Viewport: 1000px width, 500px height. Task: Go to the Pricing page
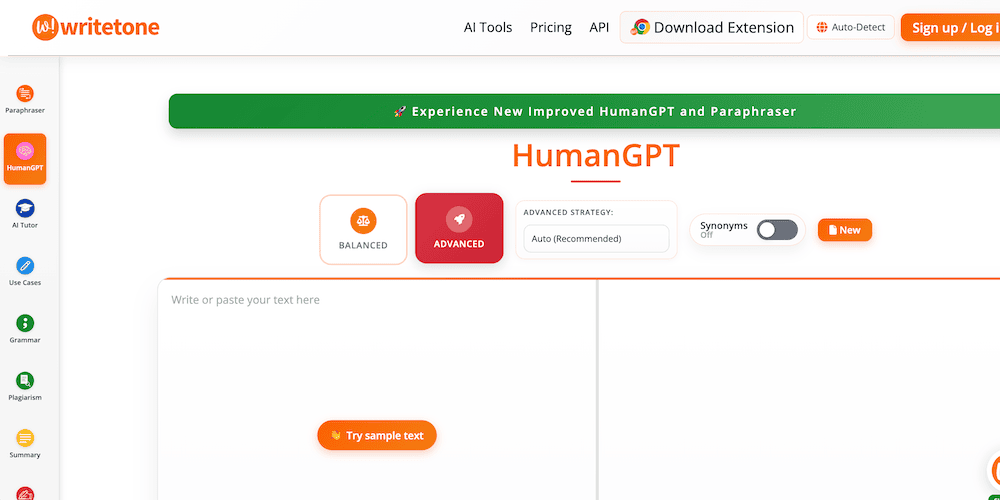[x=551, y=27]
